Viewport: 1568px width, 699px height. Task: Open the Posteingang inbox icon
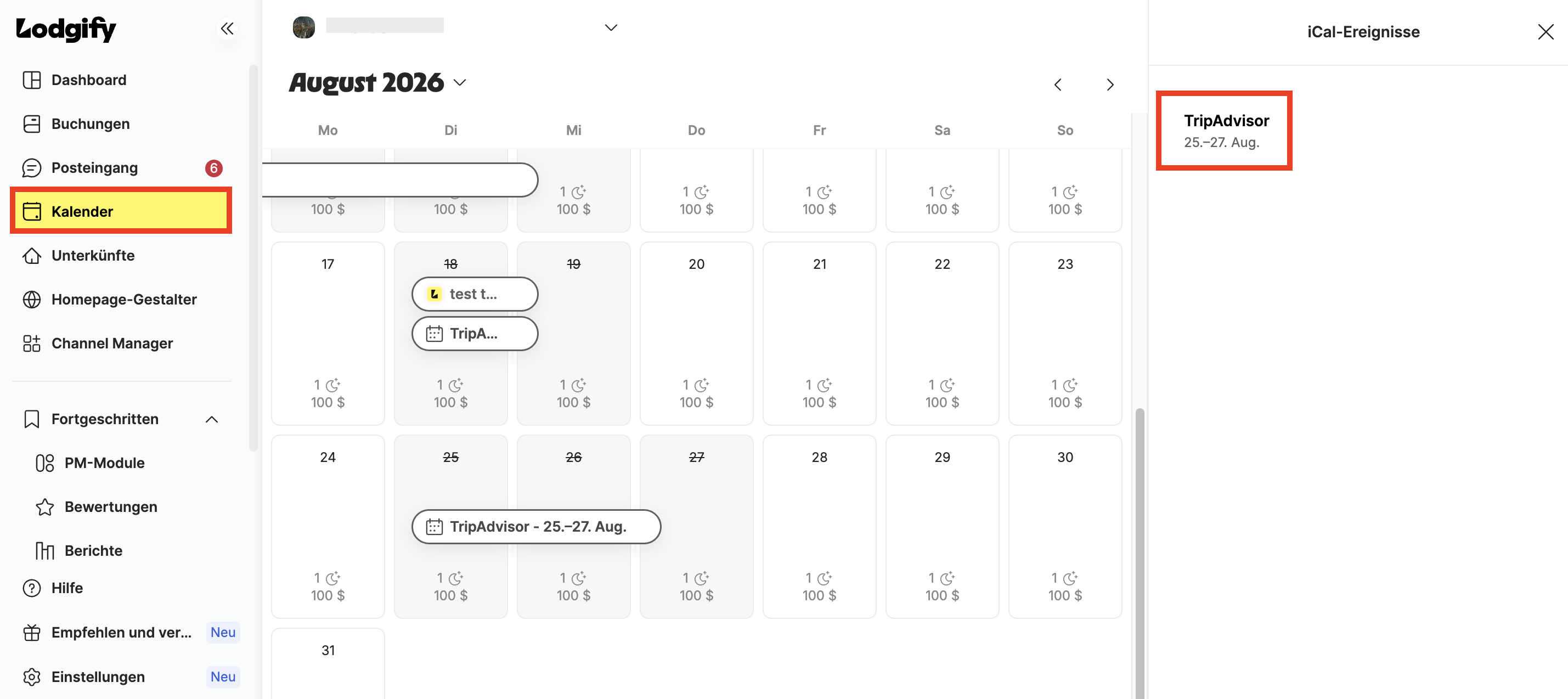click(32, 167)
